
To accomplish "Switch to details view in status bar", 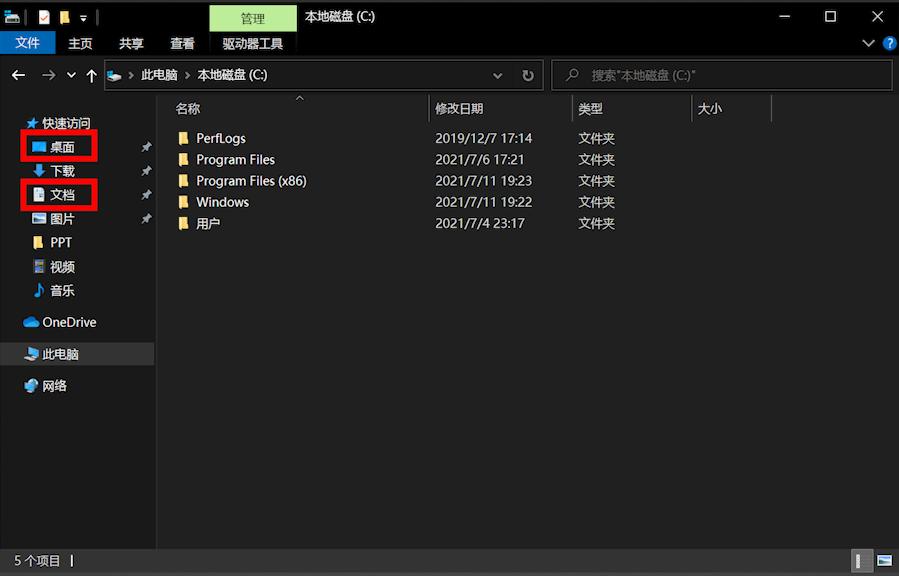I will pos(860,561).
